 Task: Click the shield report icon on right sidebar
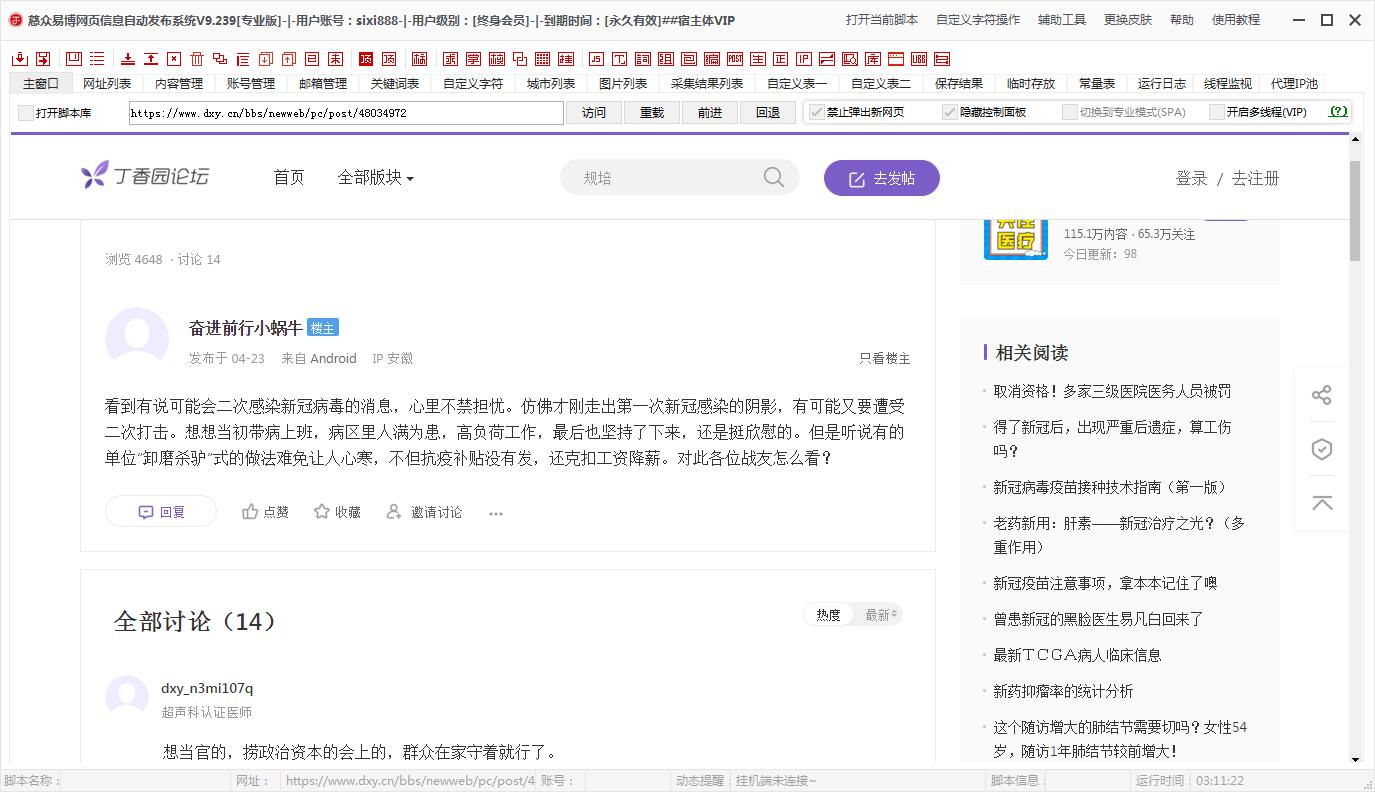(x=1322, y=449)
